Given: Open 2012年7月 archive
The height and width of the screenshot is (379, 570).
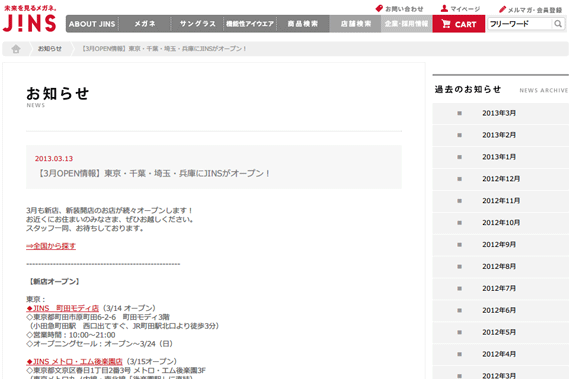Looking at the screenshot, I should [500, 289].
